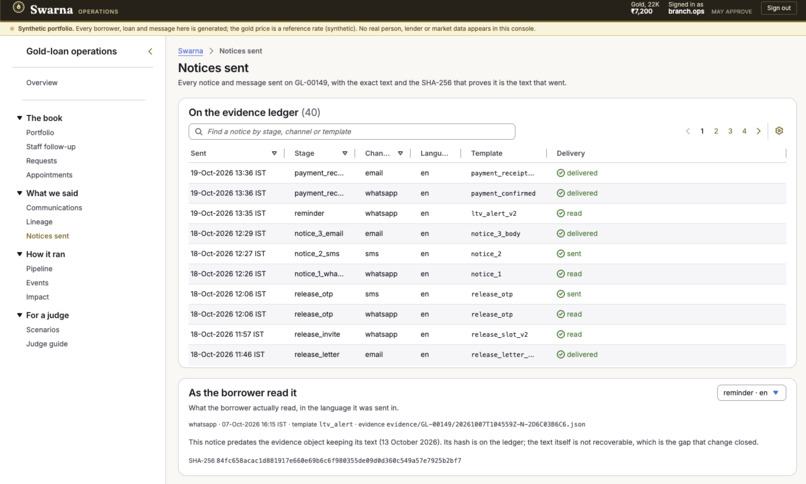Open the reminder · en dropdown
This screenshot has width=806, height=484.
click(752, 393)
